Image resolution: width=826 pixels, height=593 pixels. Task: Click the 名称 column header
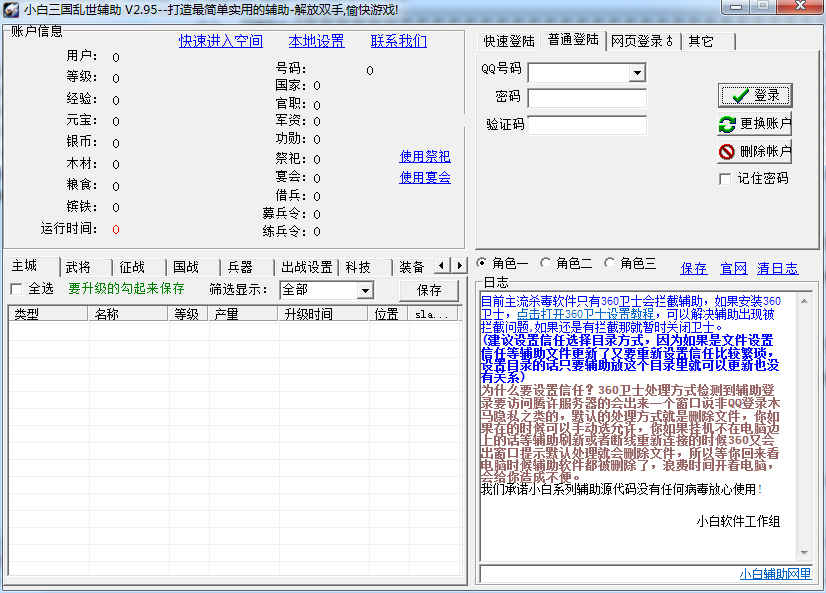point(128,314)
